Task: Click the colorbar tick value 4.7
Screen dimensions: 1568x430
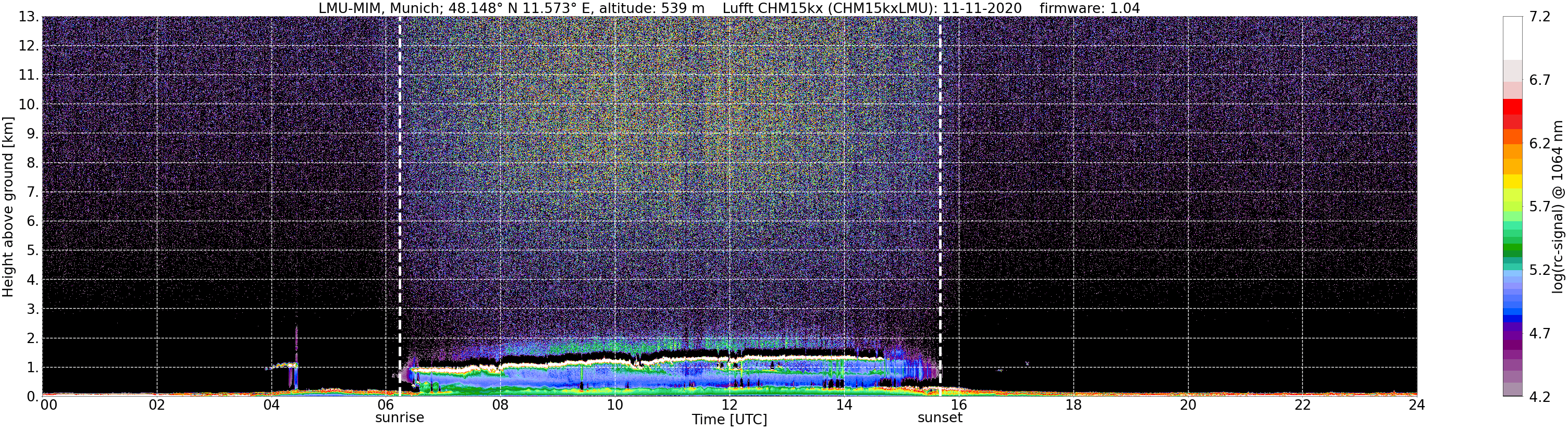Action: pos(1539,333)
